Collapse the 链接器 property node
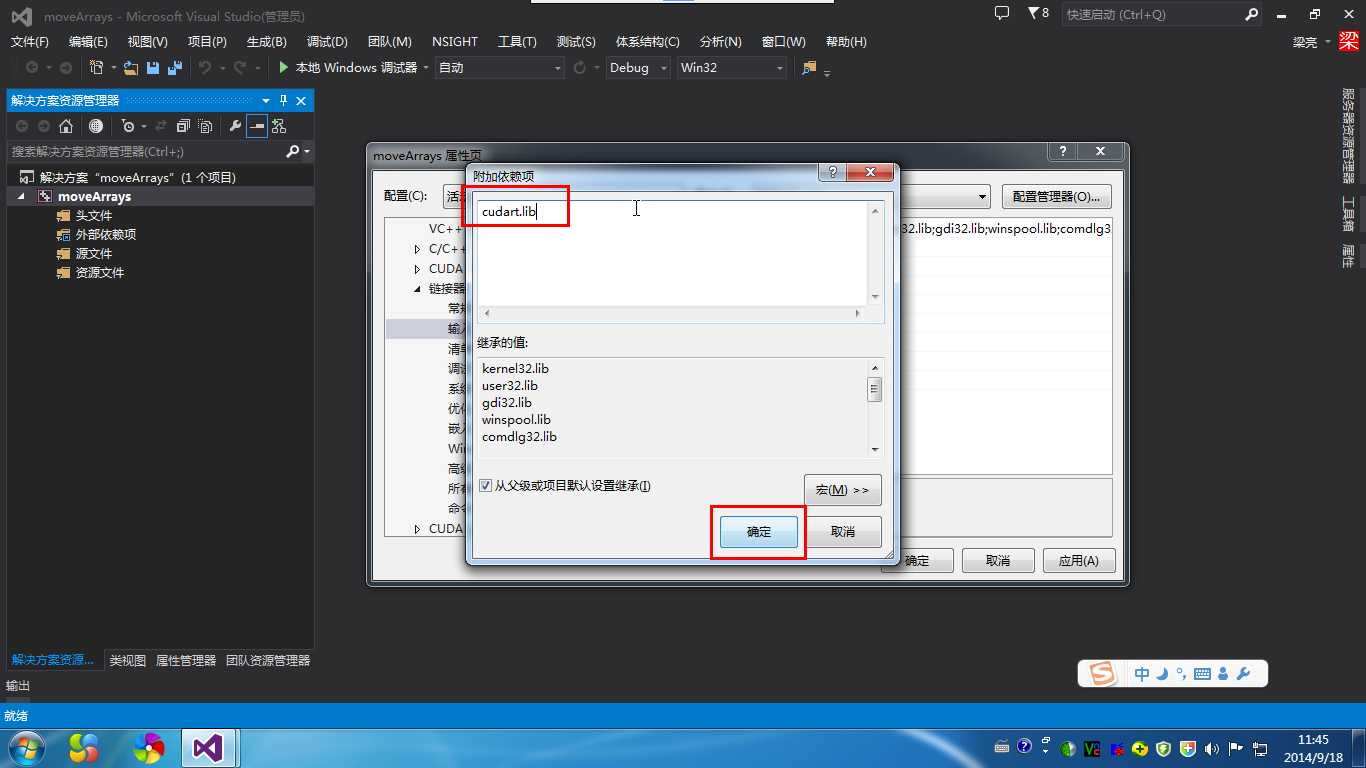Screen dimensions: 1366x768 point(418,289)
